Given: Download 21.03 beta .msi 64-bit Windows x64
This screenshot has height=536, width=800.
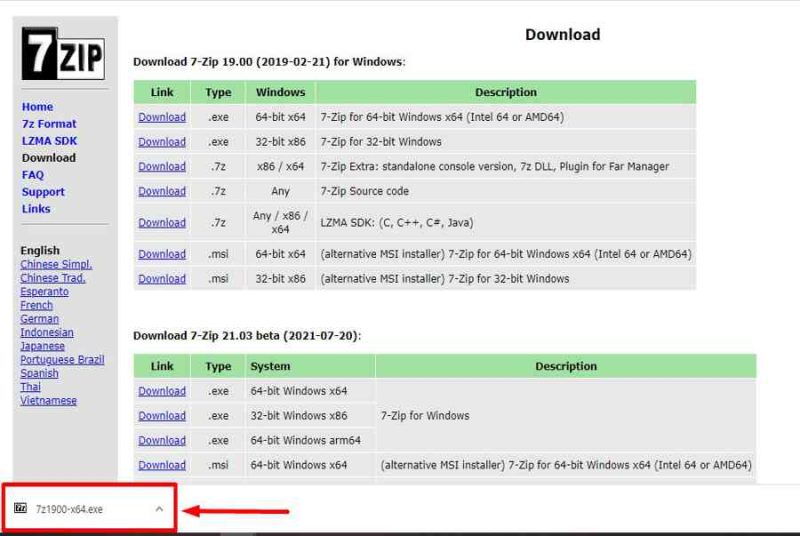Looking at the screenshot, I should point(162,465).
